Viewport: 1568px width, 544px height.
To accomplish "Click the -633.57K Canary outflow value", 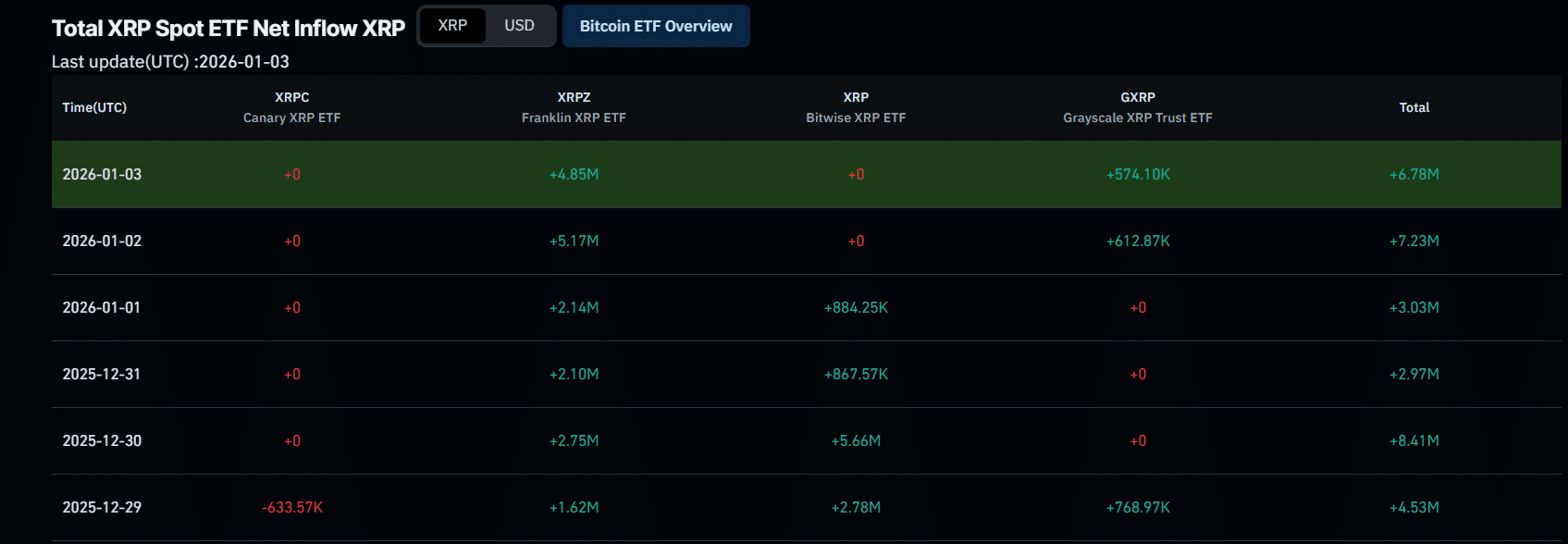I will pyautogui.click(x=292, y=507).
